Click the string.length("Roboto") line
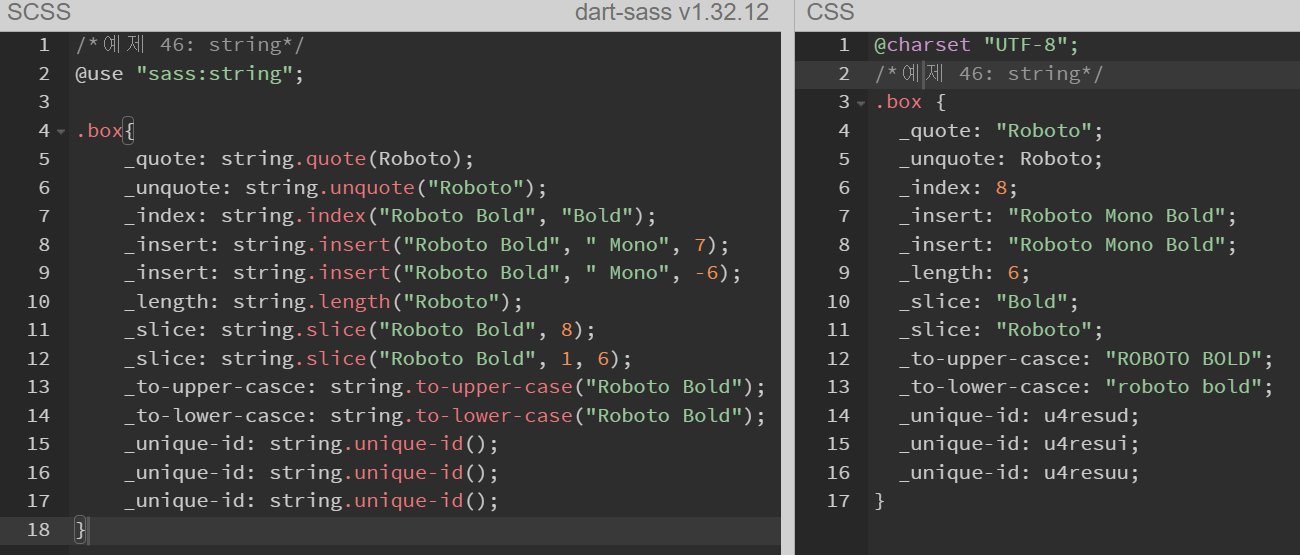Image resolution: width=1300 pixels, height=555 pixels. coord(323,302)
